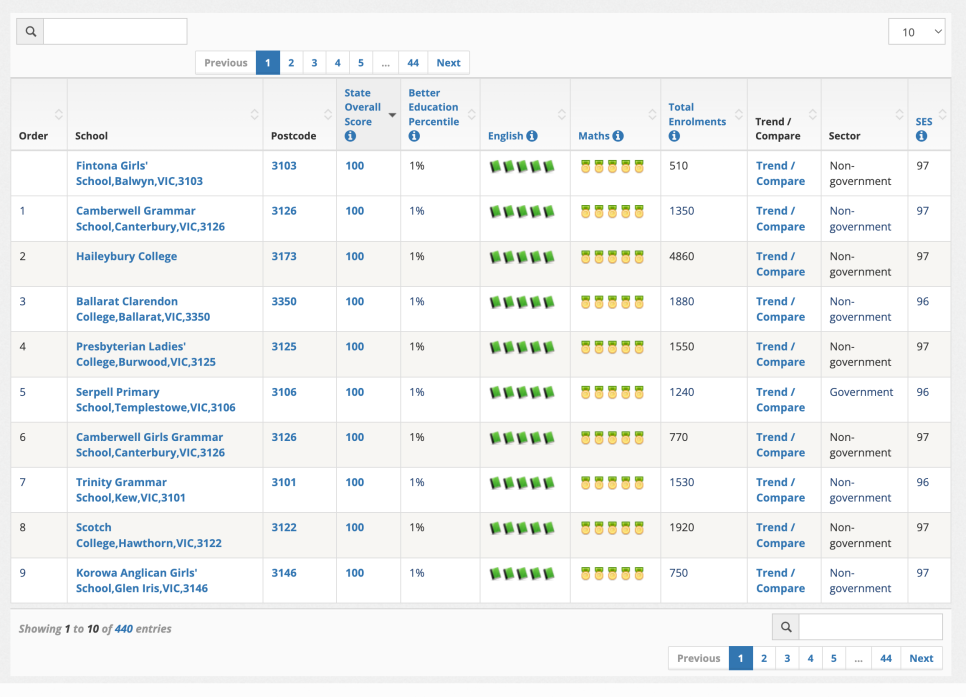
Task: Open the rows-per-page dropdown showing 10
Action: coord(916,32)
